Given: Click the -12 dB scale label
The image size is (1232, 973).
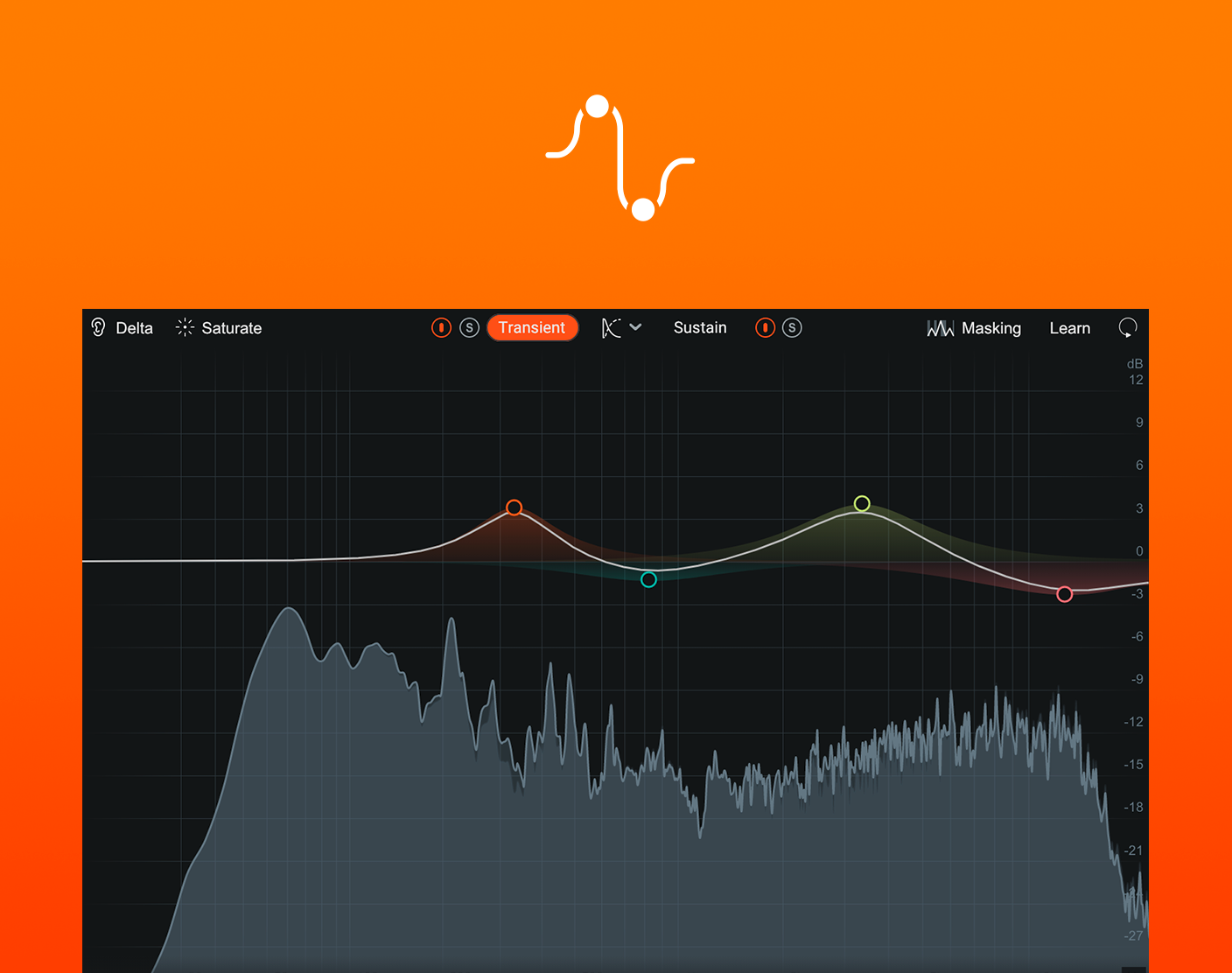Looking at the screenshot, I should [1134, 722].
